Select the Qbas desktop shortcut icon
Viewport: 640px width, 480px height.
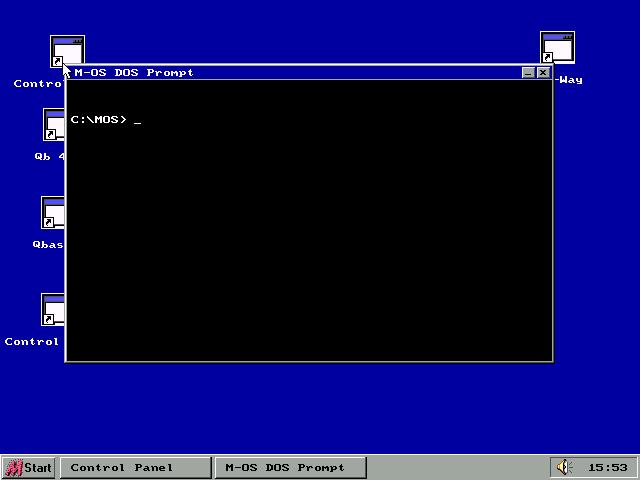click(52, 213)
